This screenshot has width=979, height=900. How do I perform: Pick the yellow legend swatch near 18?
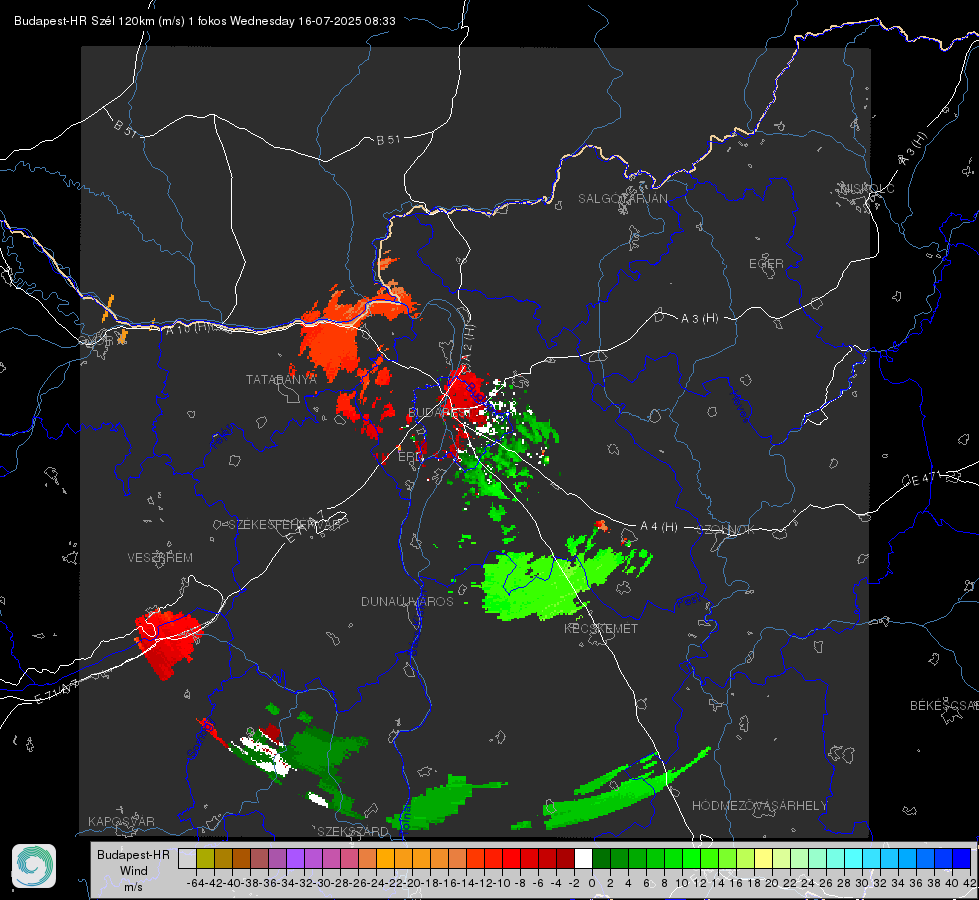763,859
